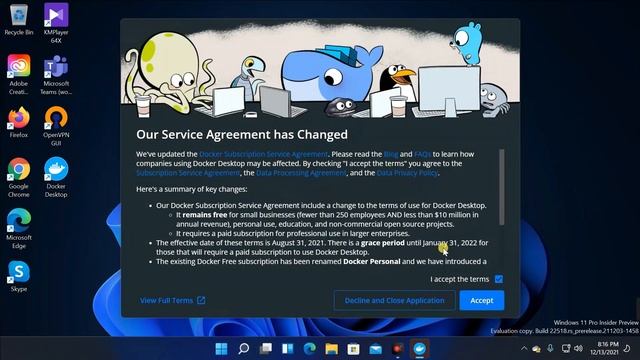Click the 'Here's a summary of key changes:' text
The image size is (640, 360).
click(191, 189)
